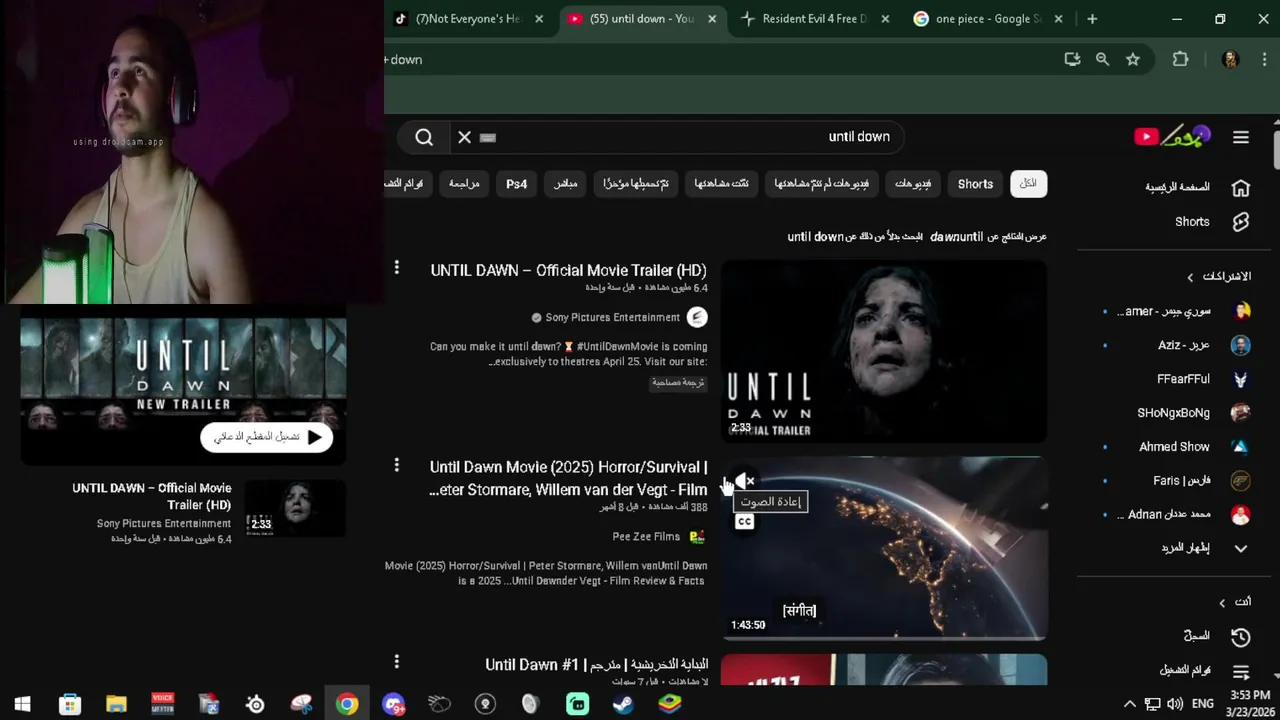Open Pee Zee Films channel name link

pos(646,537)
